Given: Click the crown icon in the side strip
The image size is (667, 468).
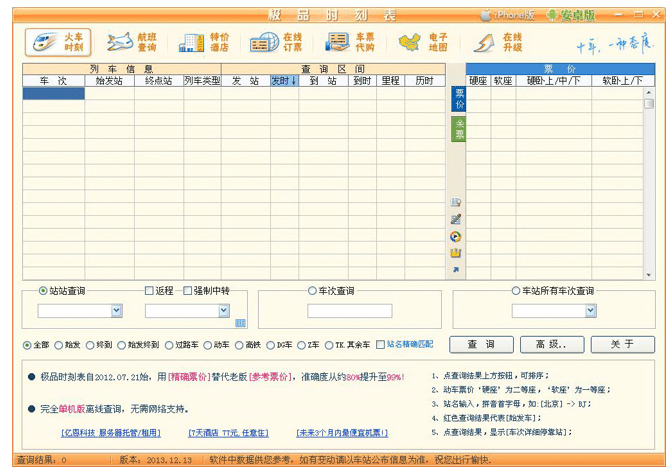Looking at the screenshot, I should pos(456,253).
